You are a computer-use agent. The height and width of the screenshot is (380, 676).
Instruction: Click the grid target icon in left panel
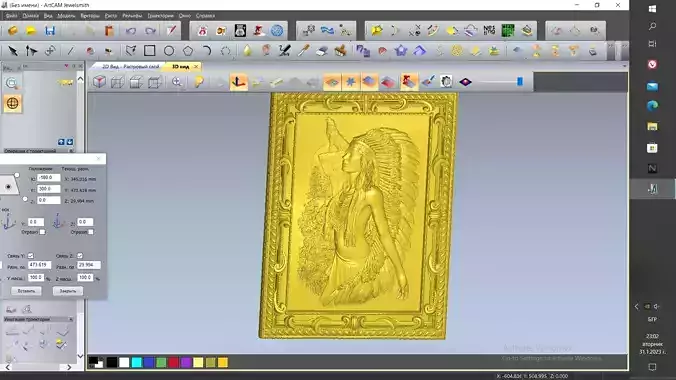(13, 104)
